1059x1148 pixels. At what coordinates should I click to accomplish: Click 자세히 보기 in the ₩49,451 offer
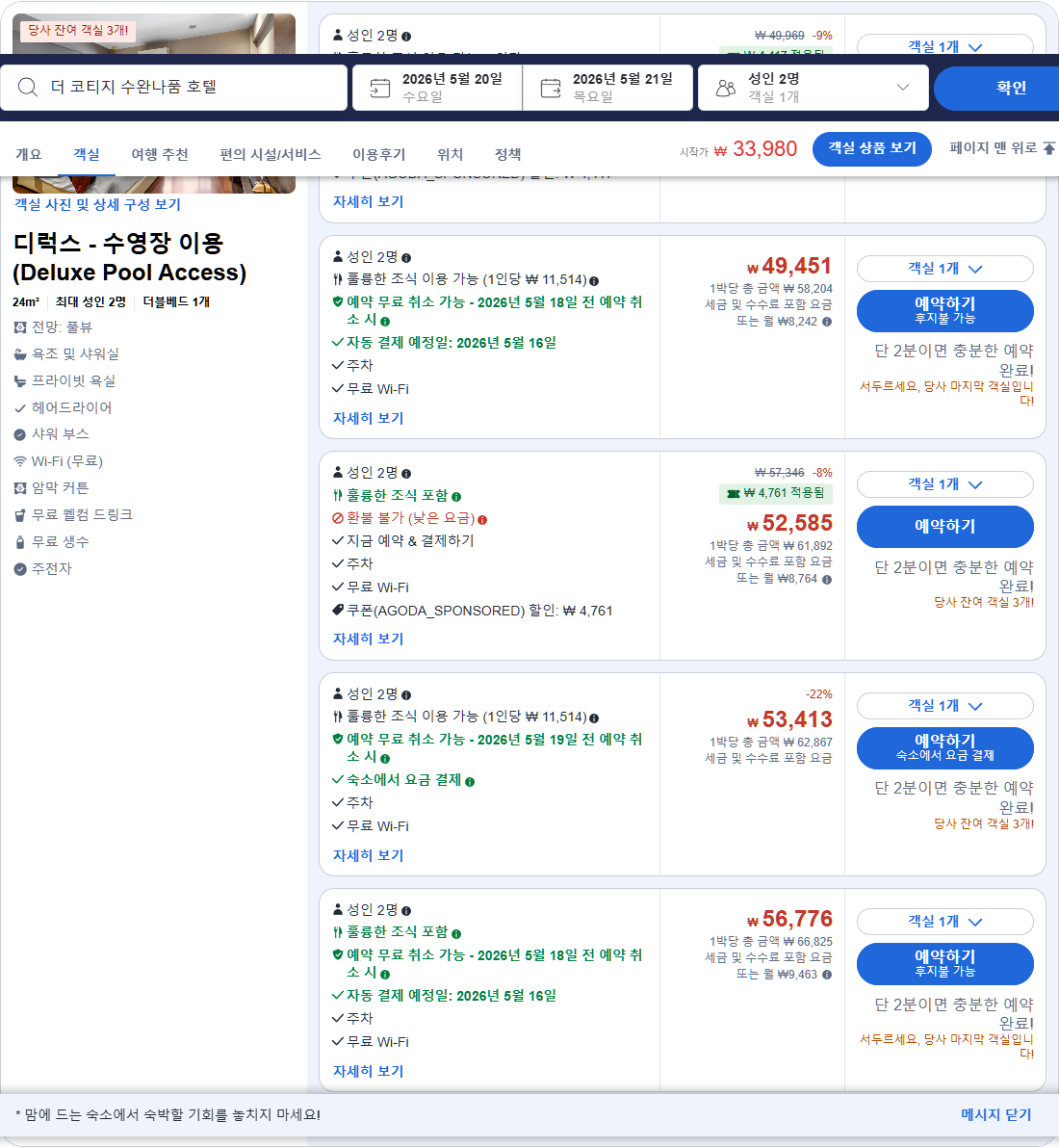[x=368, y=418]
